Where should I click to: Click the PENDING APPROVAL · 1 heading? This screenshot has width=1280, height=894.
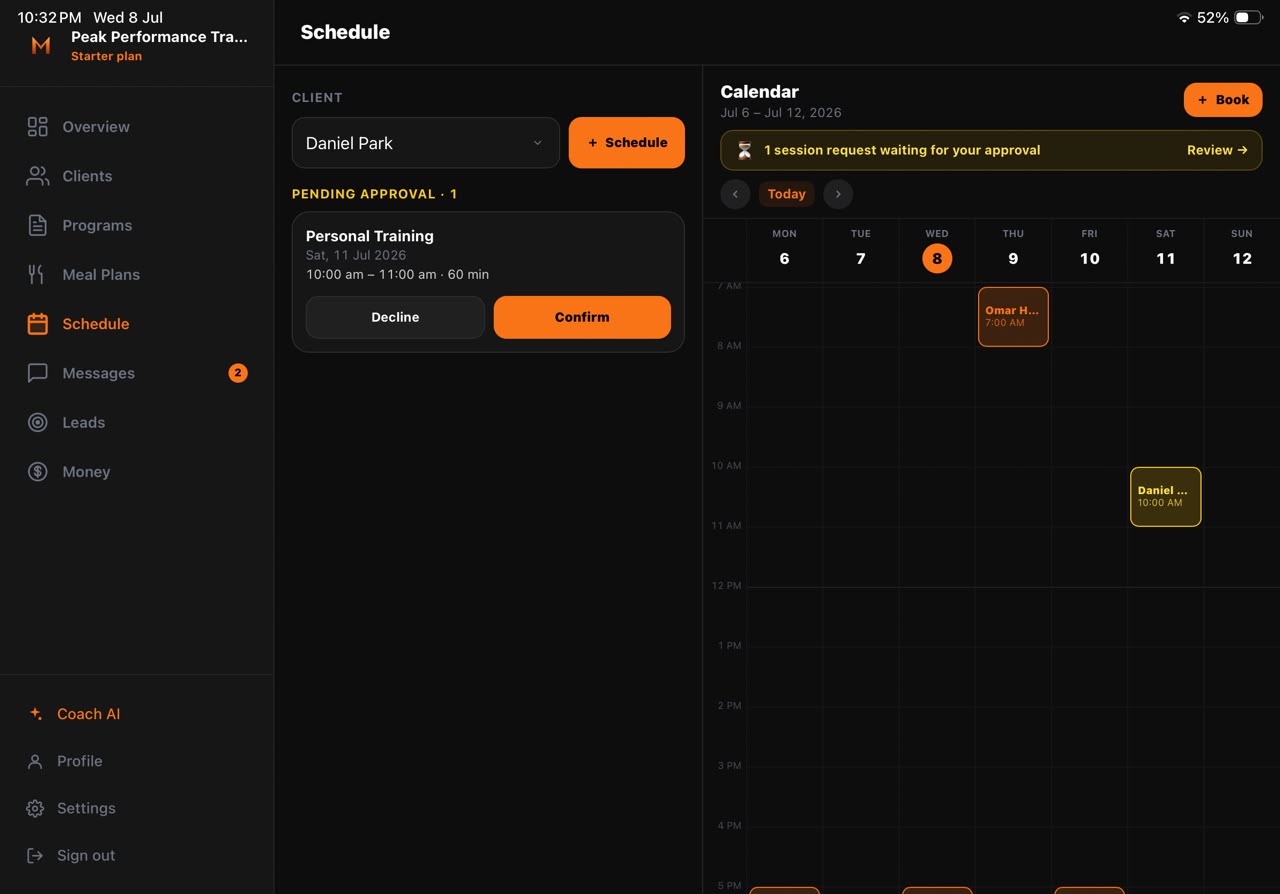coord(374,194)
